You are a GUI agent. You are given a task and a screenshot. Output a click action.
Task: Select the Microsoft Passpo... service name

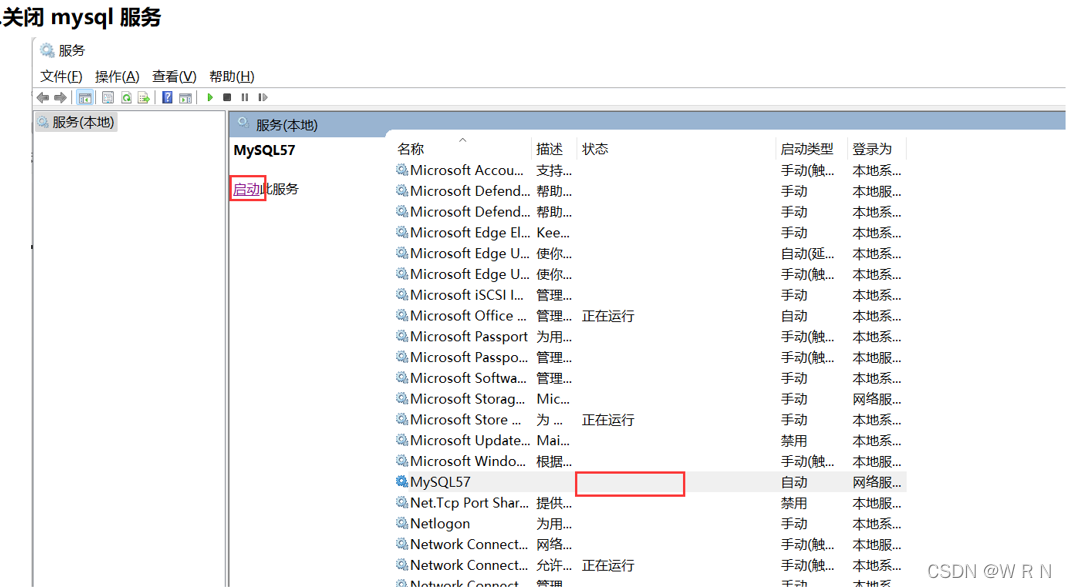pyautogui.click(x=468, y=357)
